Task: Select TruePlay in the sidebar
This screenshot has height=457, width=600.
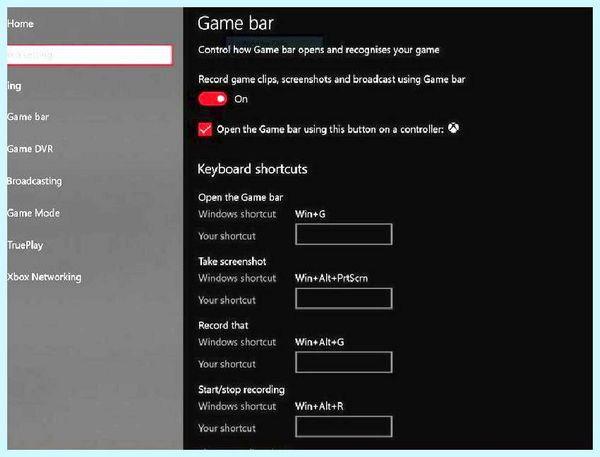Action: (x=25, y=245)
